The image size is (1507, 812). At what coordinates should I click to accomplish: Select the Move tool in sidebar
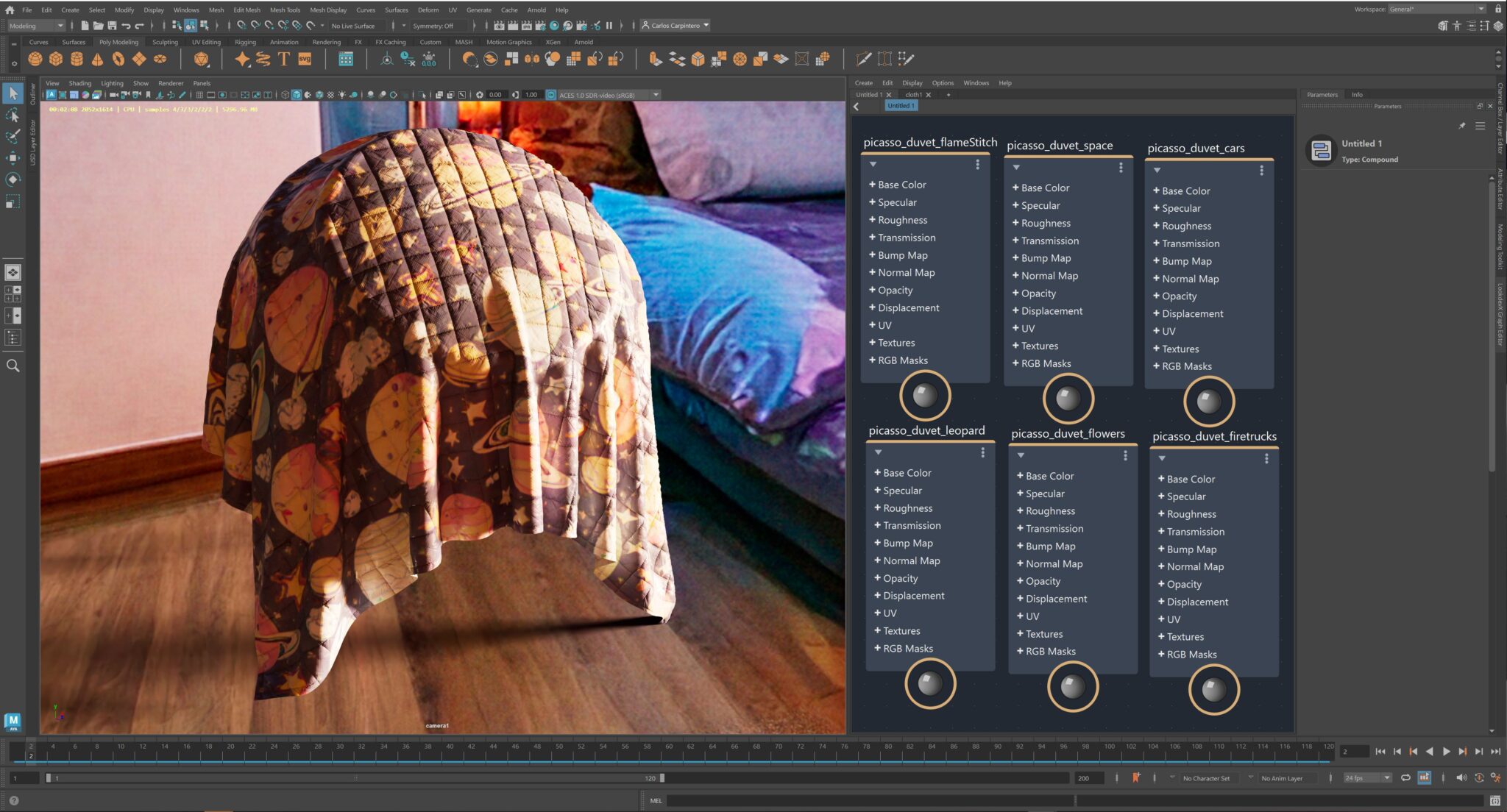click(x=13, y=160)
